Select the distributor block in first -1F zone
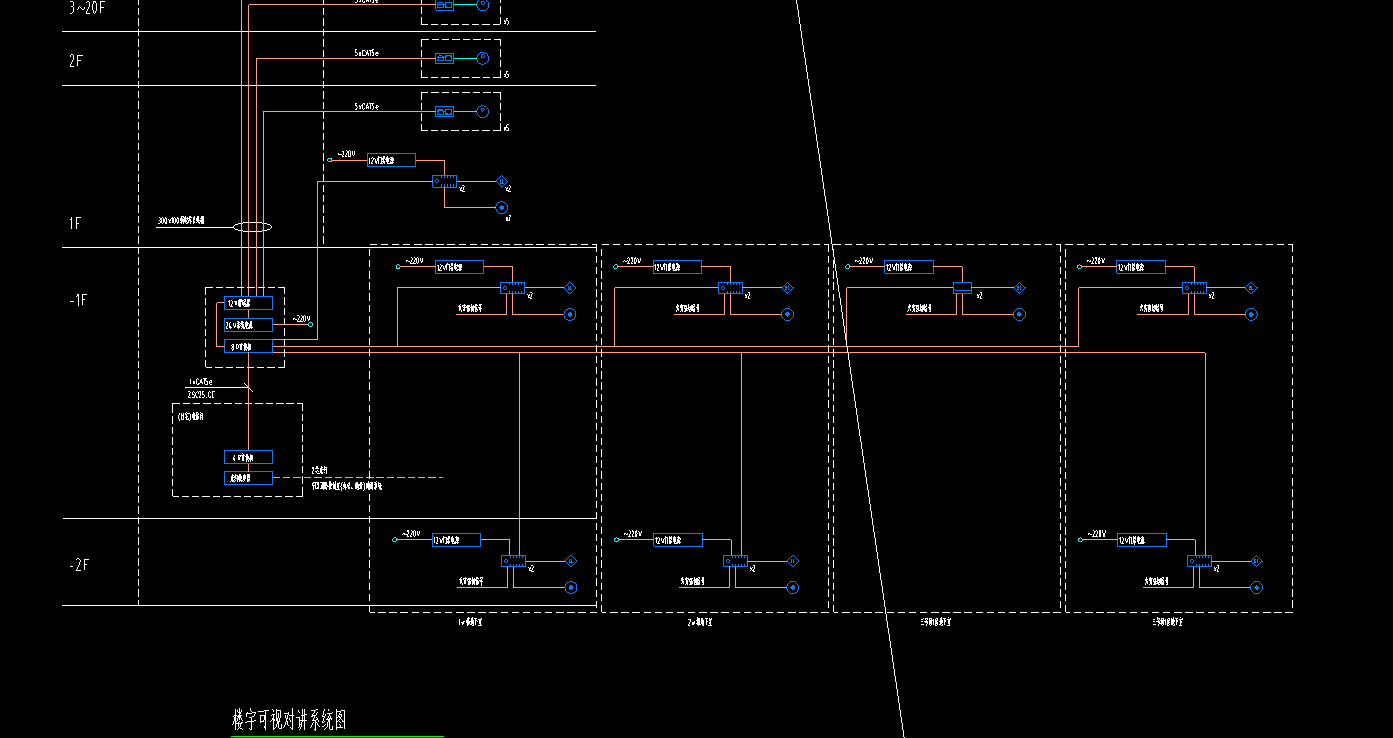The width and height of the screenshot is (1393, 738). (x=513, y=288)
